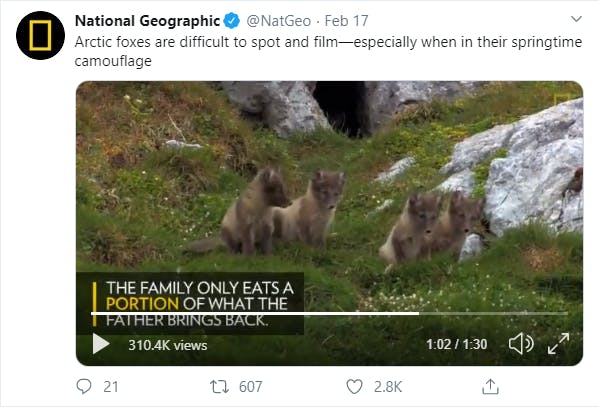
Task: Open the tweet options chevron menu
Action: (x=576, y=19)
